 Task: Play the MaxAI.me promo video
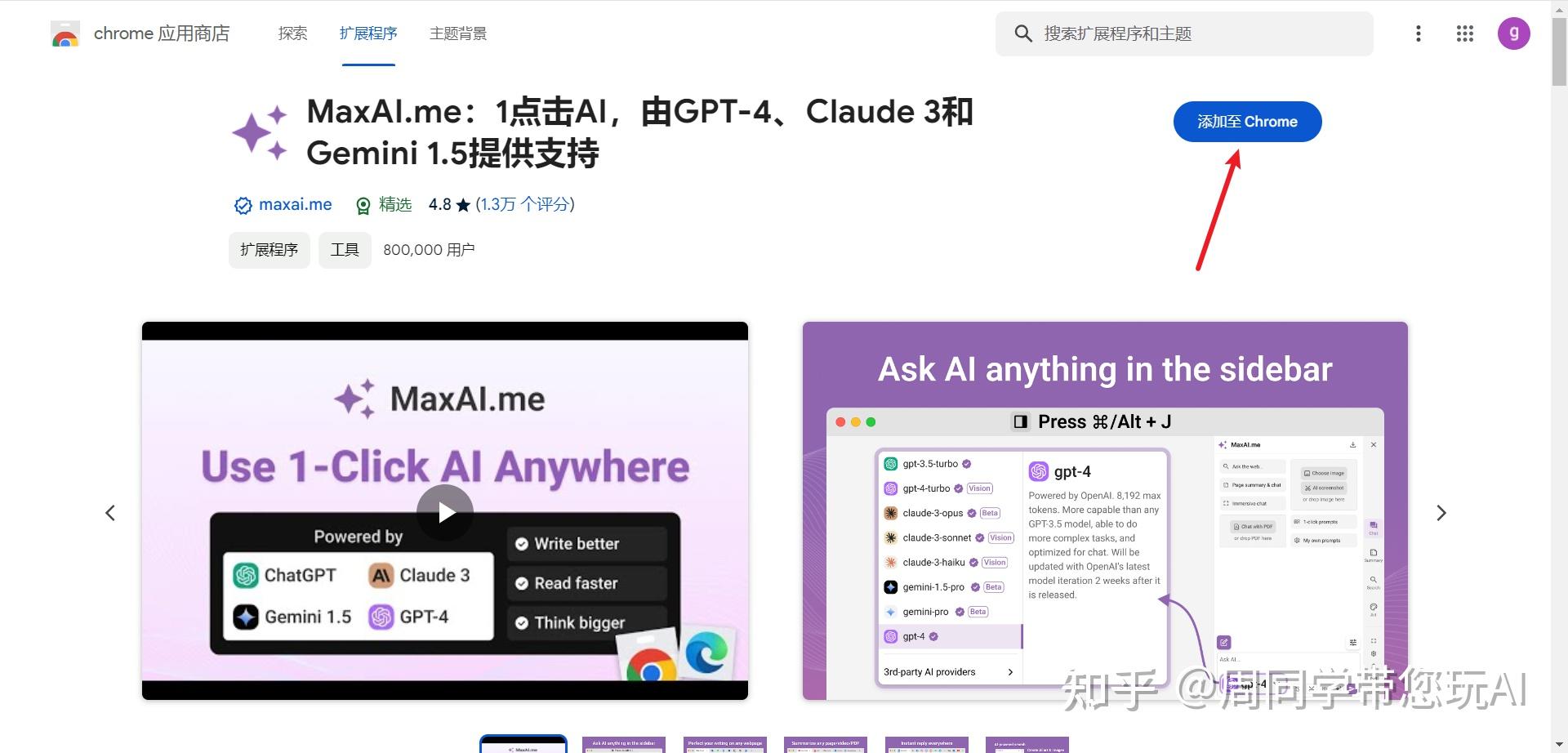[445, 512]
